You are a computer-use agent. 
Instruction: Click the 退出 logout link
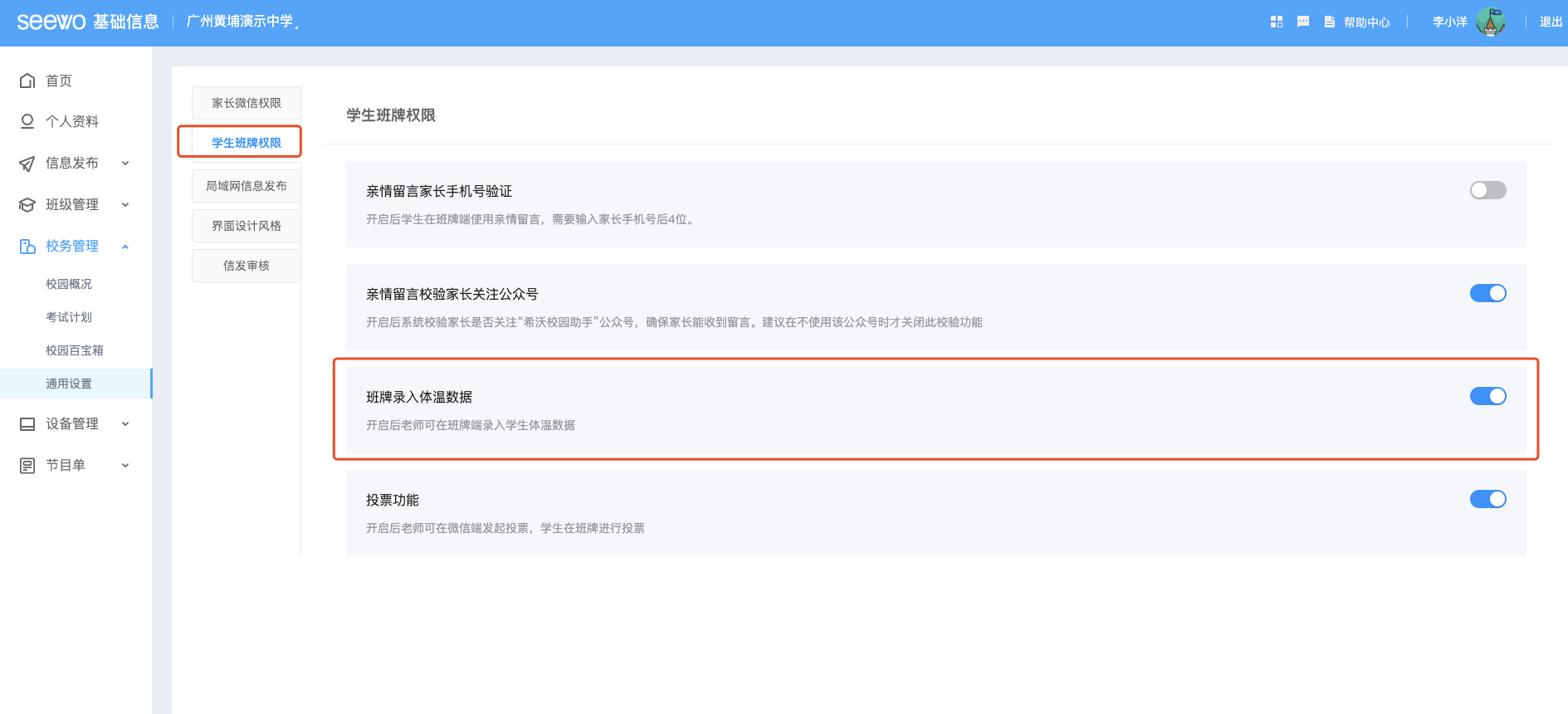click(x=1551, y=22)
